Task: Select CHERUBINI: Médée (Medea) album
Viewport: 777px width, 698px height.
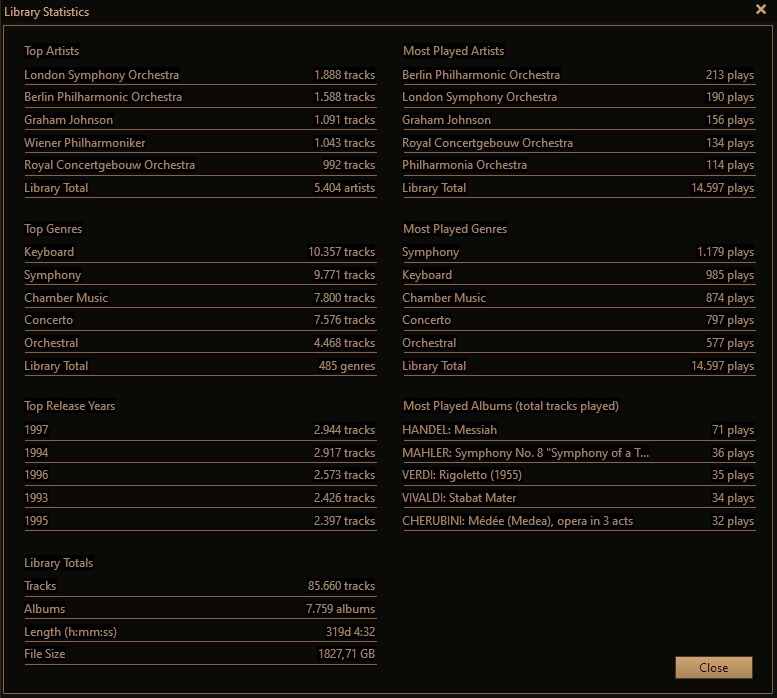Action: click(517, 521)
